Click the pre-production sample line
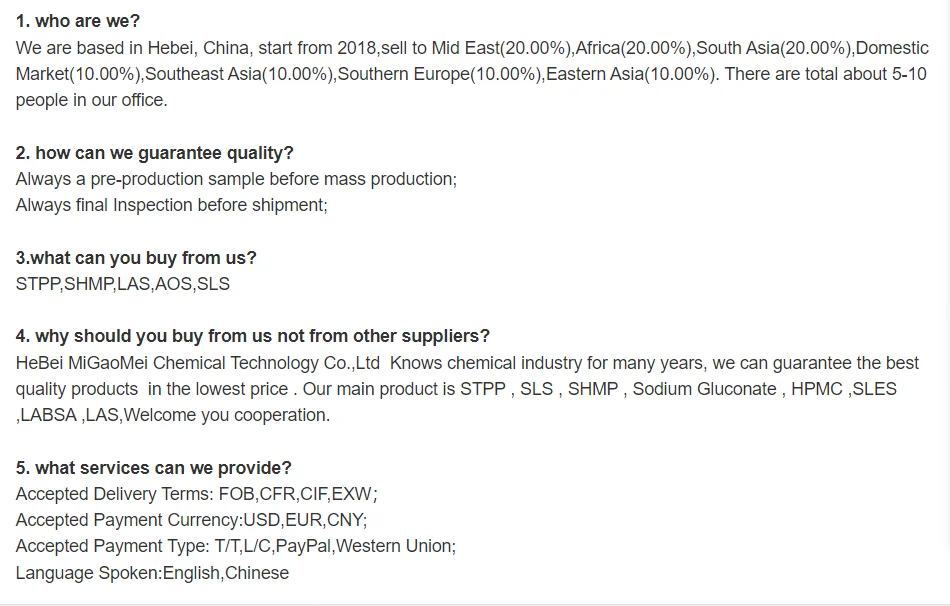The width and height of the screenshot is (950, 606). (x=236, y=179)
